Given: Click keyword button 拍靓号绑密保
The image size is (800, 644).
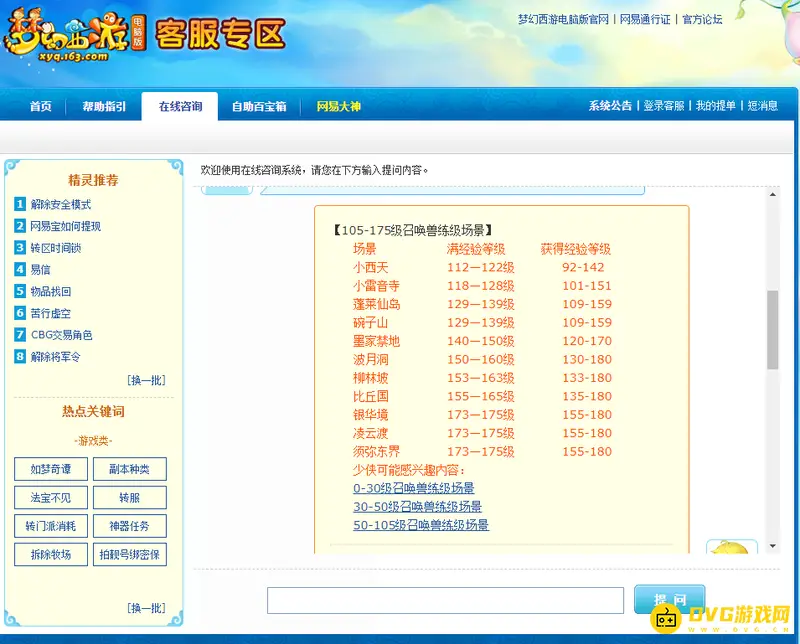Looking at the screenshot, I should tap(130, 554).
